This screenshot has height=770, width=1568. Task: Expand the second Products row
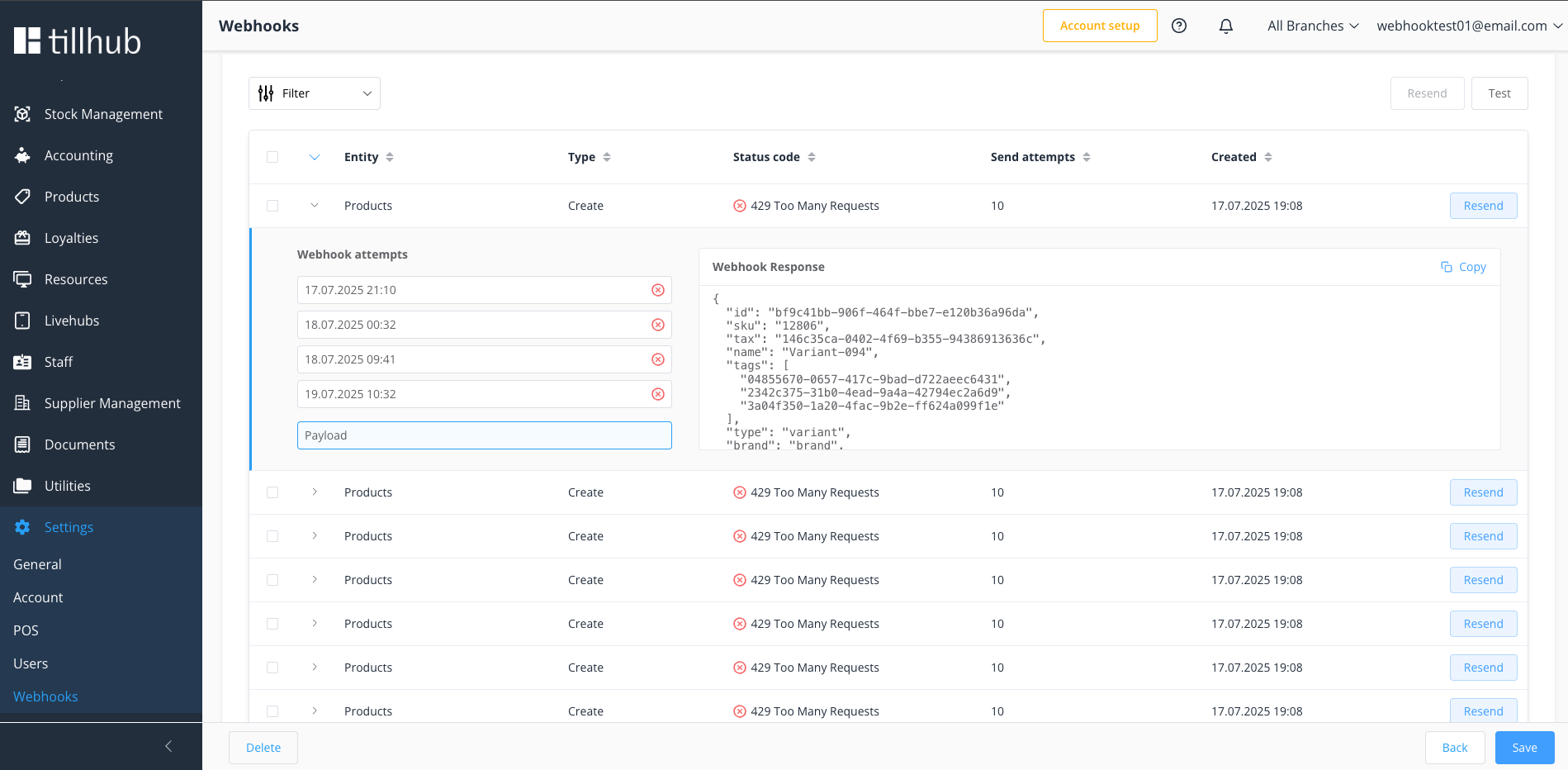(x=315, y=492)
